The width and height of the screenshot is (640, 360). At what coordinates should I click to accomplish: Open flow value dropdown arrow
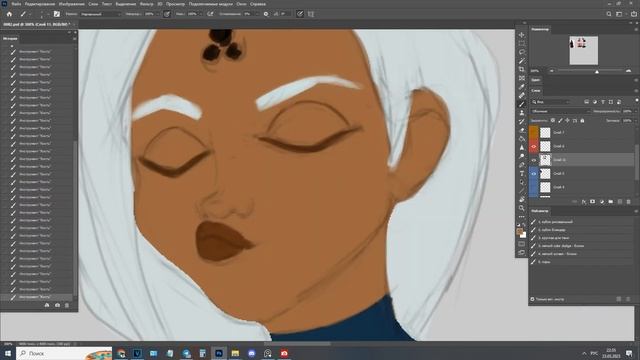point(201,14)
